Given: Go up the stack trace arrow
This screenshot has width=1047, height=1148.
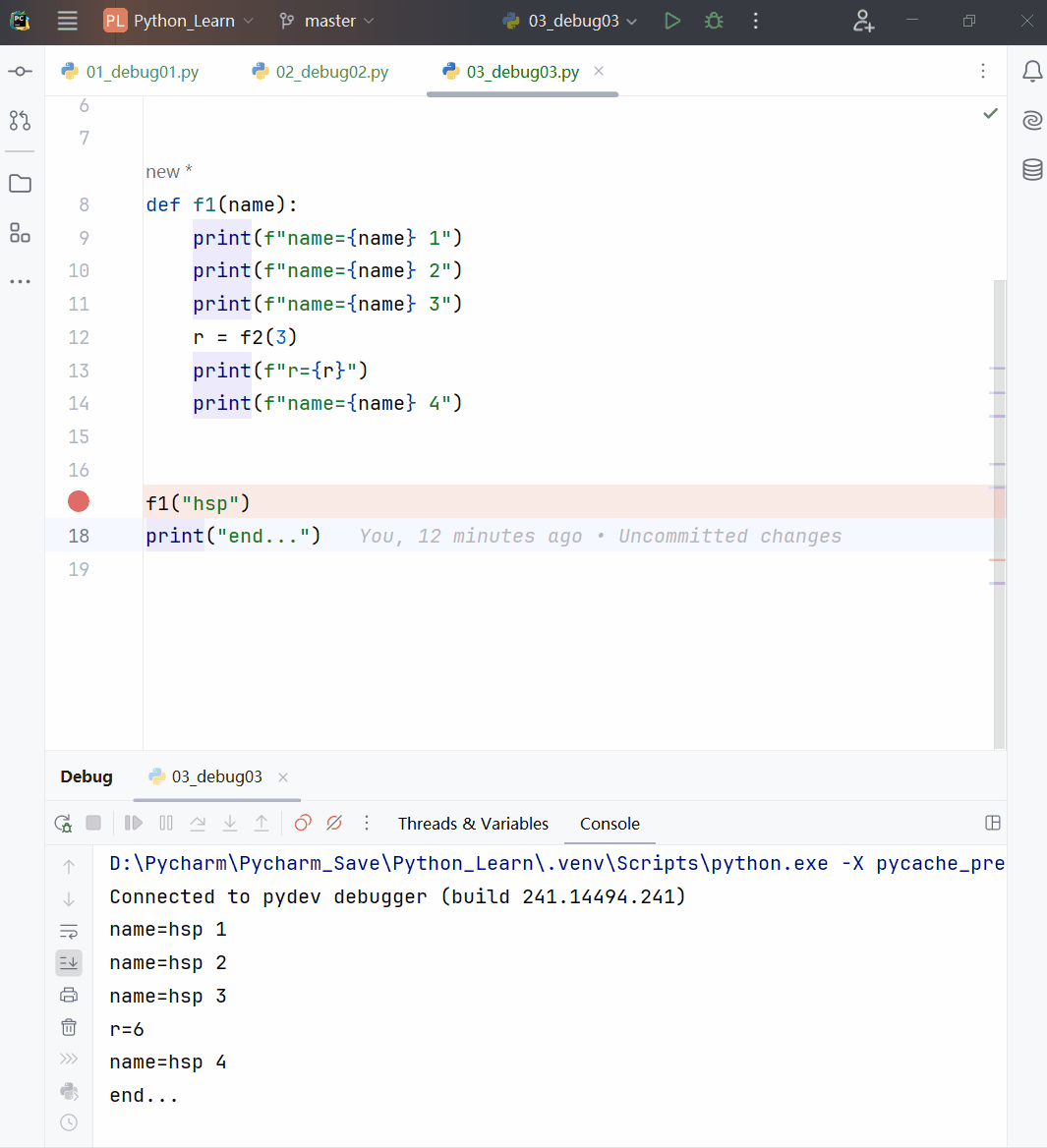Looking at the screenshot, I should coord(69,867).
